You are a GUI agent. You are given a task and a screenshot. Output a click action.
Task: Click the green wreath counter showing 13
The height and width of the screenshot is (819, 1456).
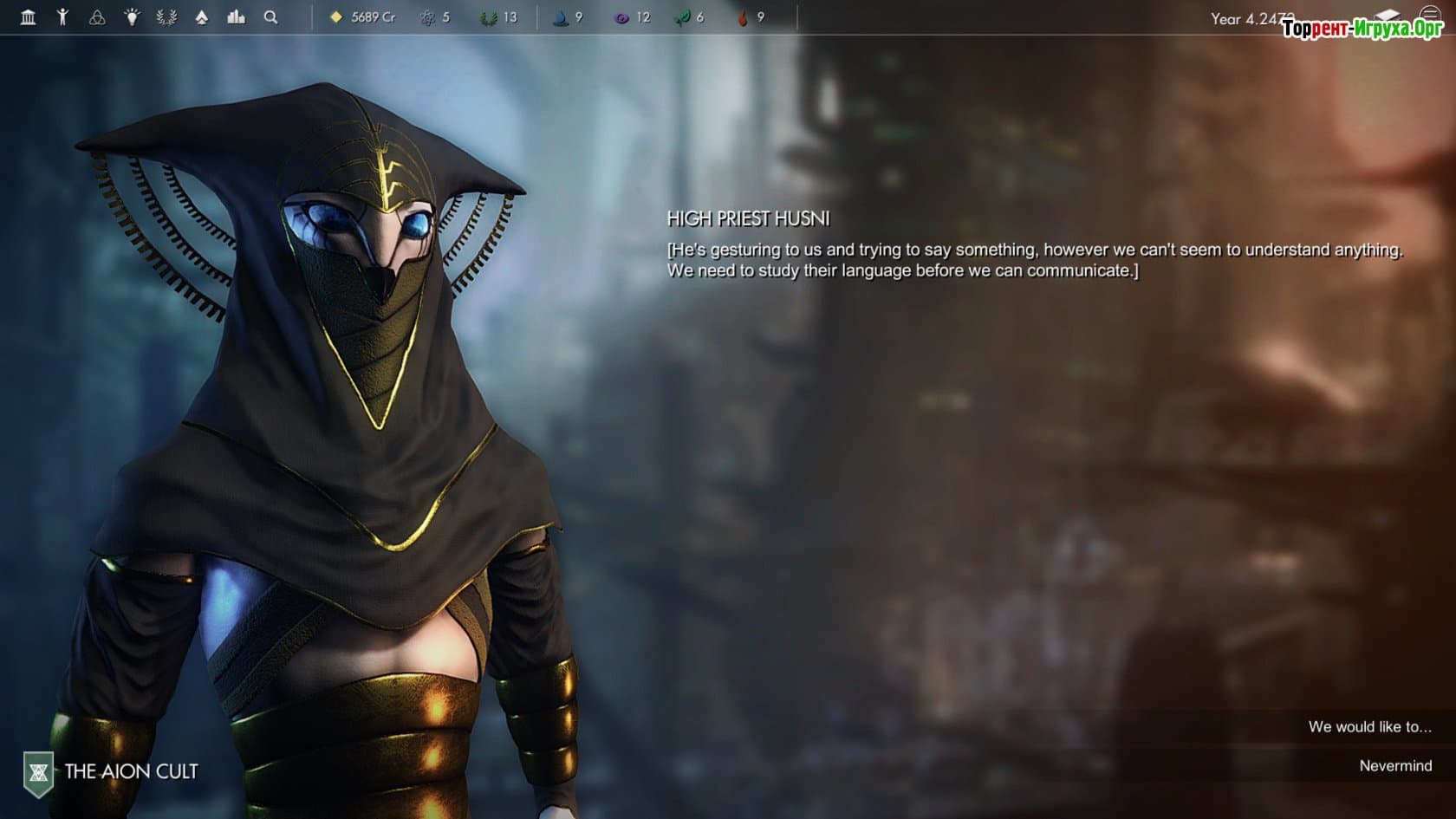[x=498, y=17]
